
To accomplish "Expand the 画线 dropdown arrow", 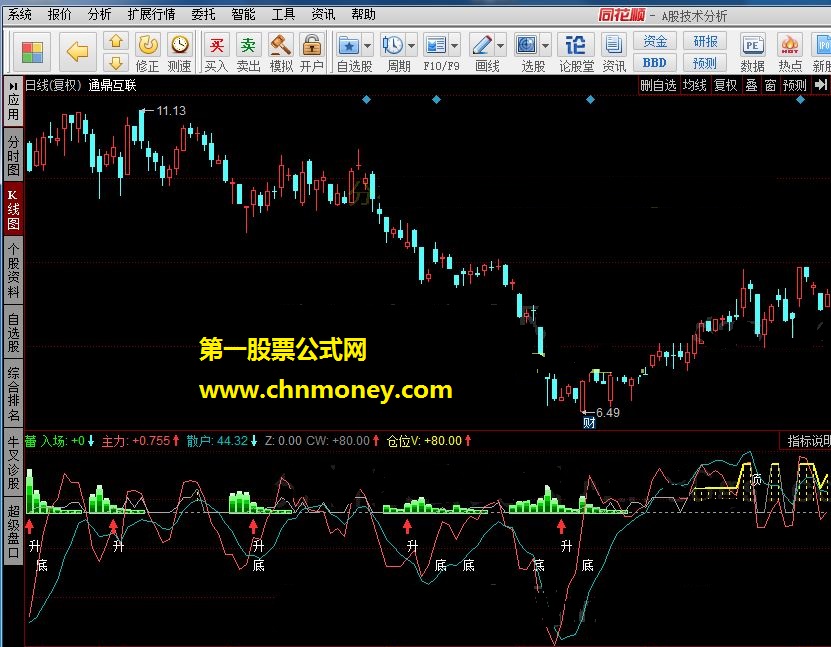I will 500,46.
